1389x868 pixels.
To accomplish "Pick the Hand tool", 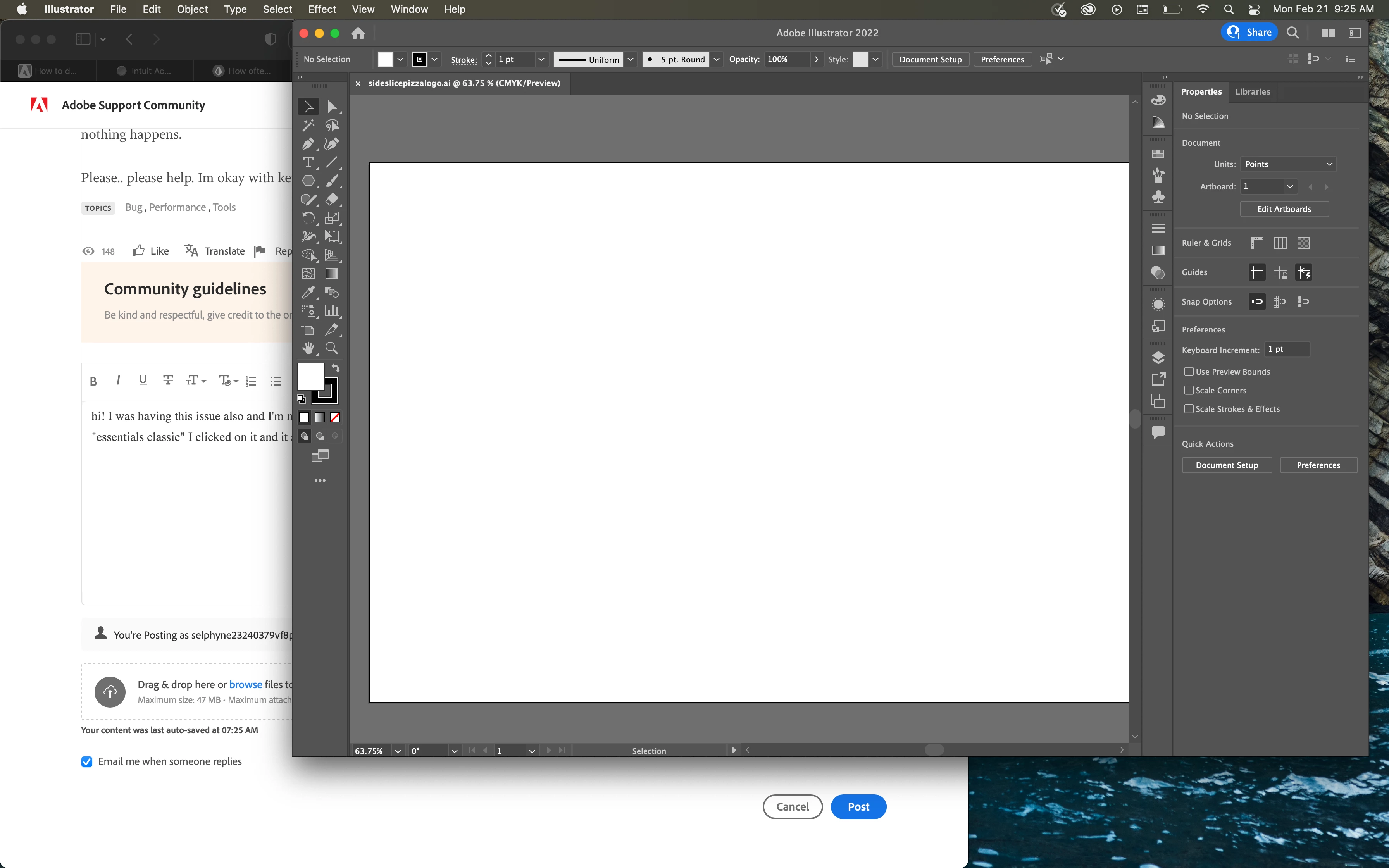I will (308, 348).
